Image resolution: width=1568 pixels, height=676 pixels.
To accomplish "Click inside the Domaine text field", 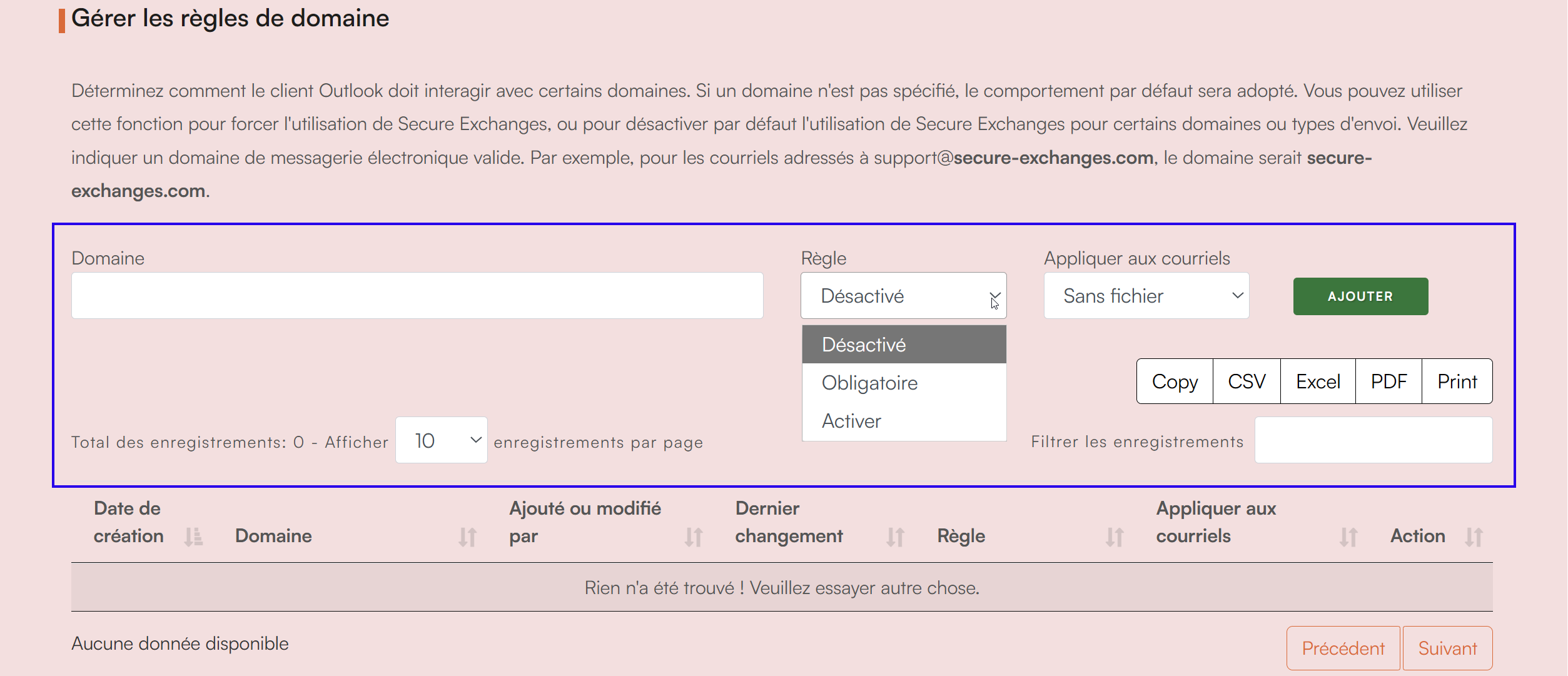I will (417, 296).
